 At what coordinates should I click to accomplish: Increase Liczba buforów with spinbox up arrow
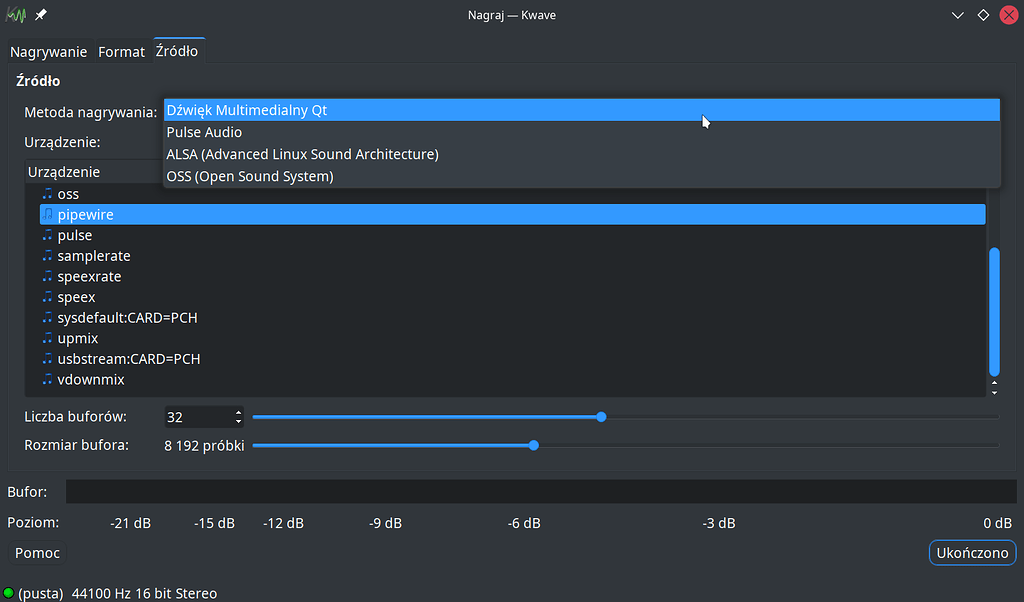(238, 412)
